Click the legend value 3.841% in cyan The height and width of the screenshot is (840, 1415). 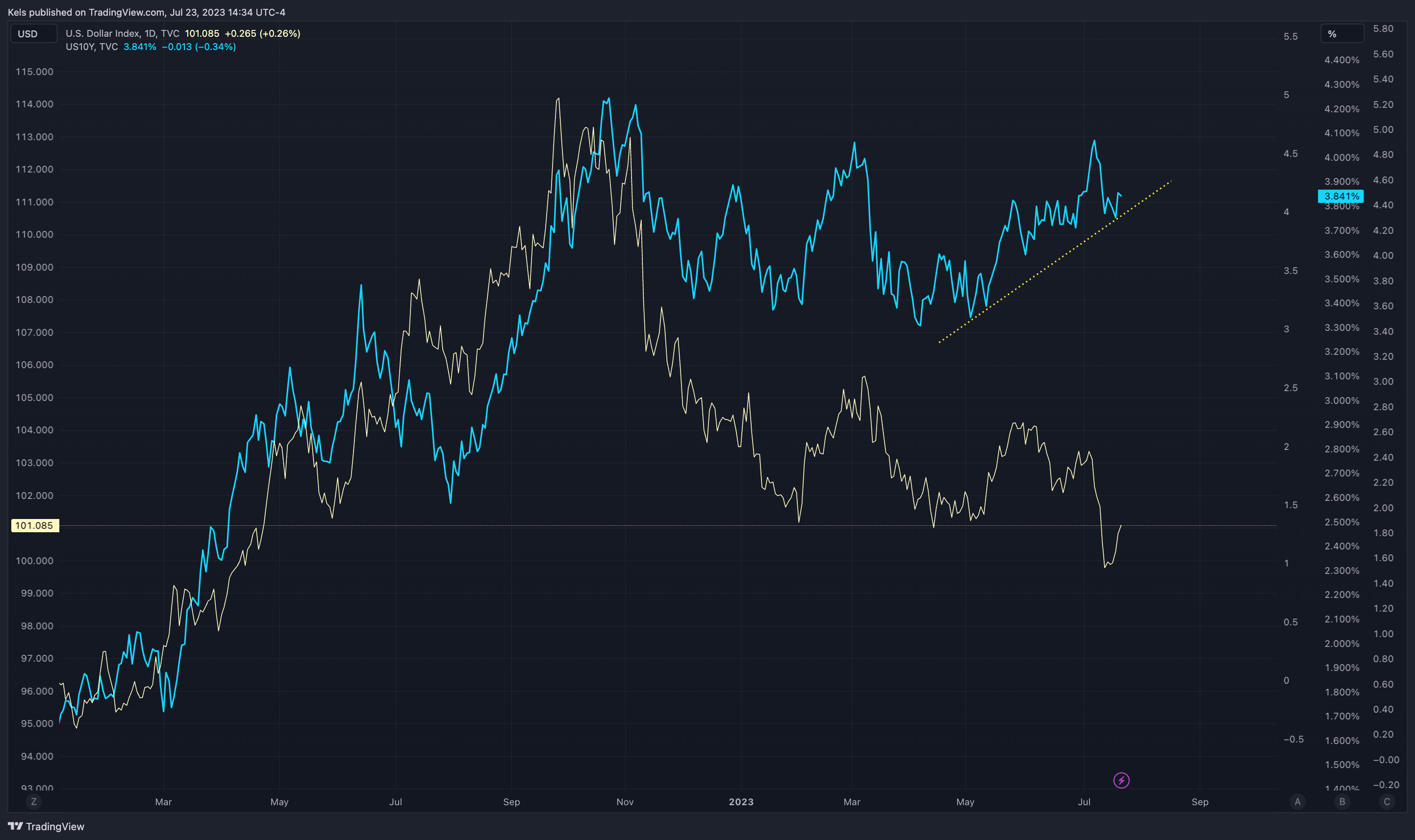[140, 47]
